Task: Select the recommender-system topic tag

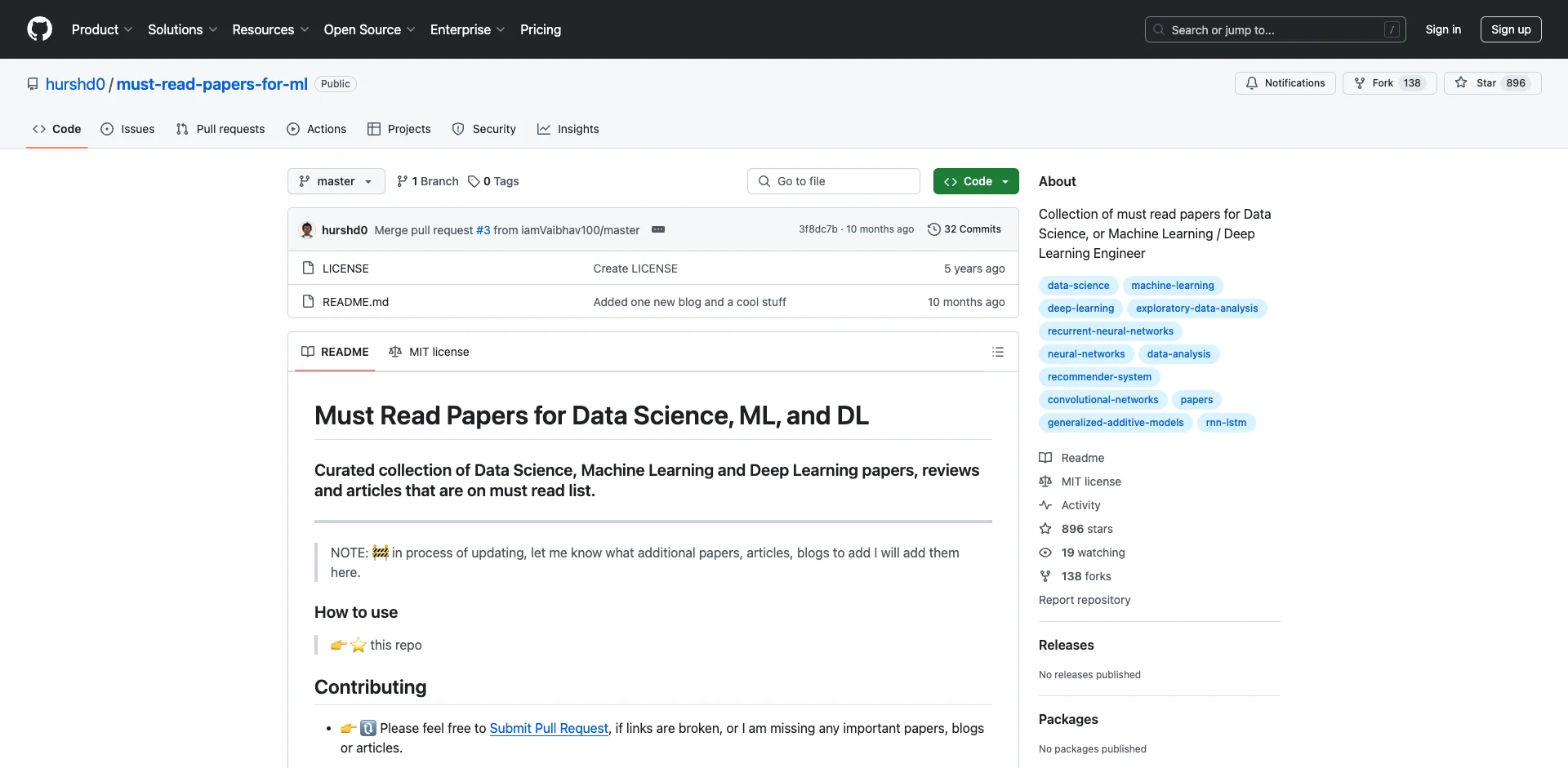Action: 1099,377
